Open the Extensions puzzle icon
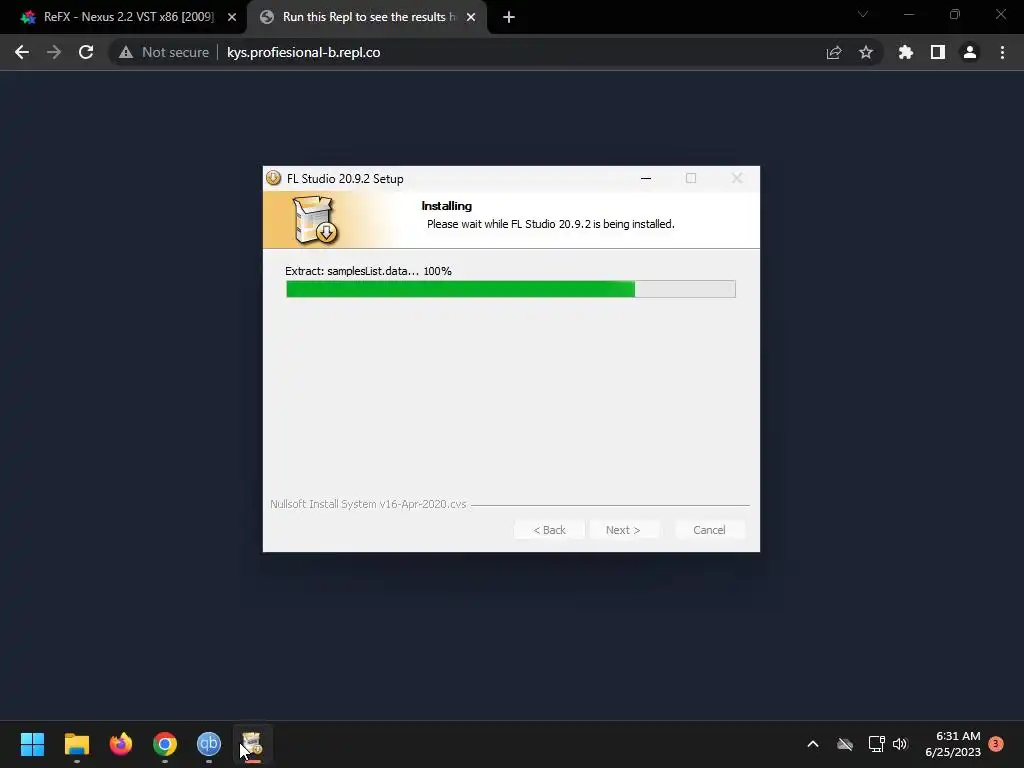1024x768 pixels. (906, 52)
